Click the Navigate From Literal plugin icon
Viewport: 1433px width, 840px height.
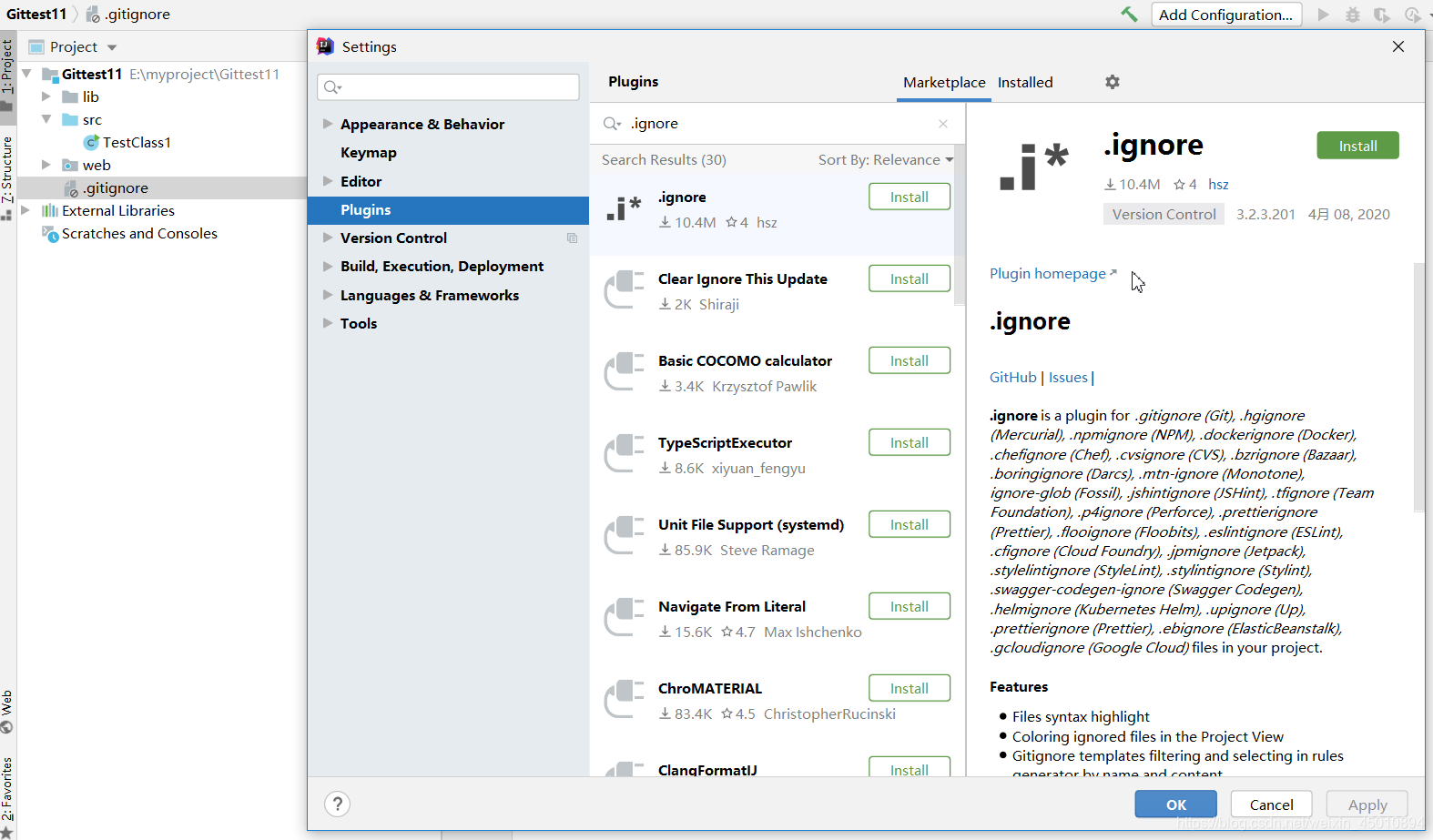[625, 617]
